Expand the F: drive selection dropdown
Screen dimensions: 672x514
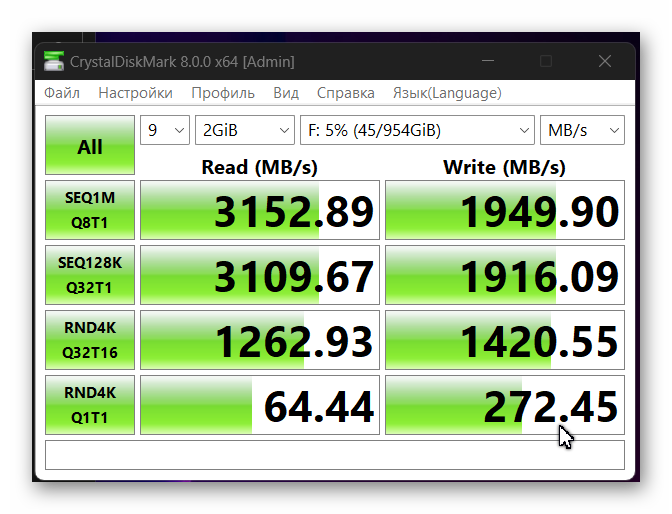click(417, 130)
